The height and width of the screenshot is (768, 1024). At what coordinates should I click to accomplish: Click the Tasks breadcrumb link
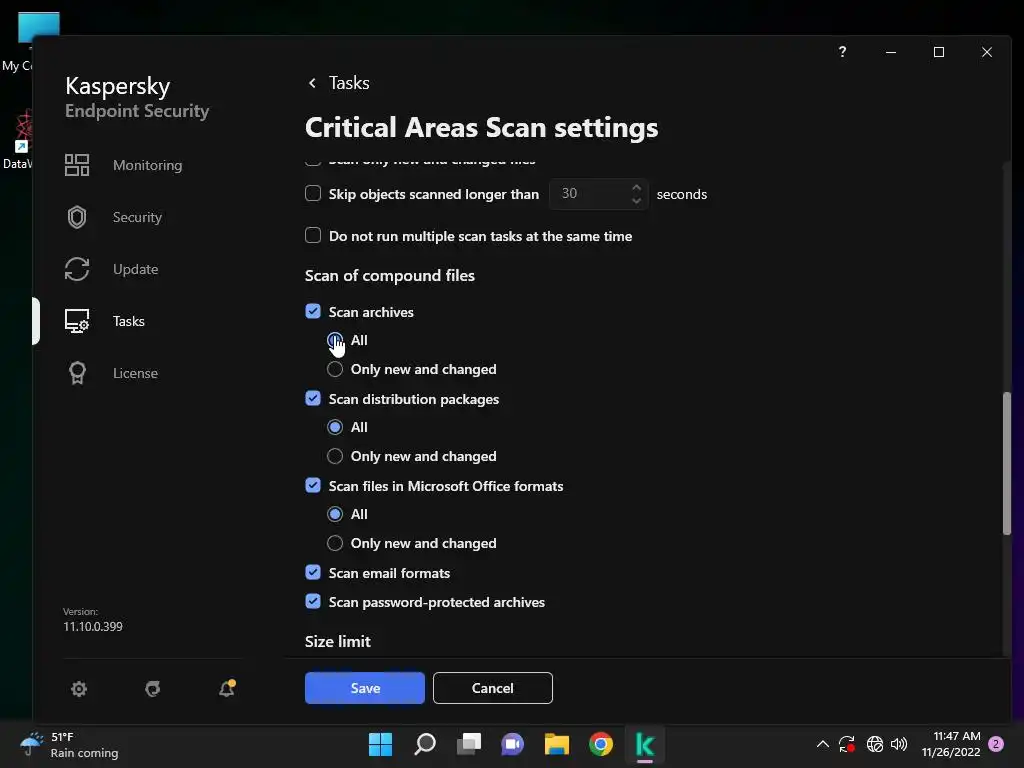coord(349,83)
